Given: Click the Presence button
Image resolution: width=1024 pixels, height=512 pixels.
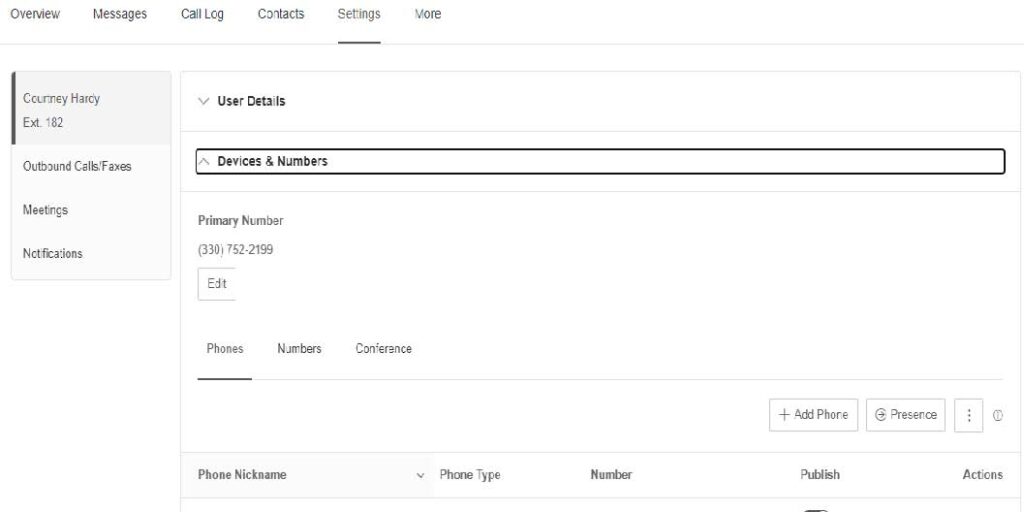Looking at the screenshot, I should coord(906,415).
